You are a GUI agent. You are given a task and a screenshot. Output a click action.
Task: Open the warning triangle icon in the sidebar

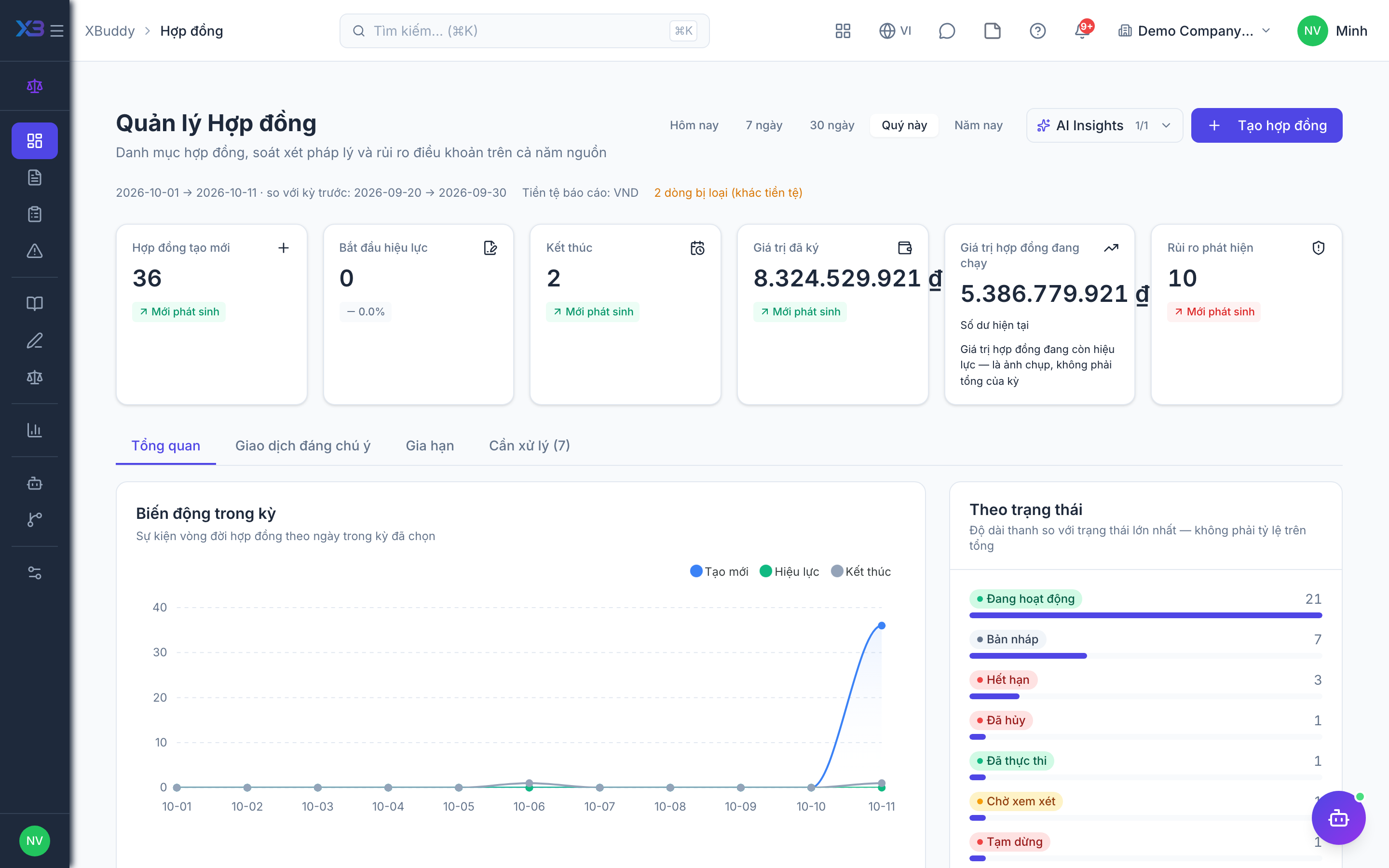34,251
